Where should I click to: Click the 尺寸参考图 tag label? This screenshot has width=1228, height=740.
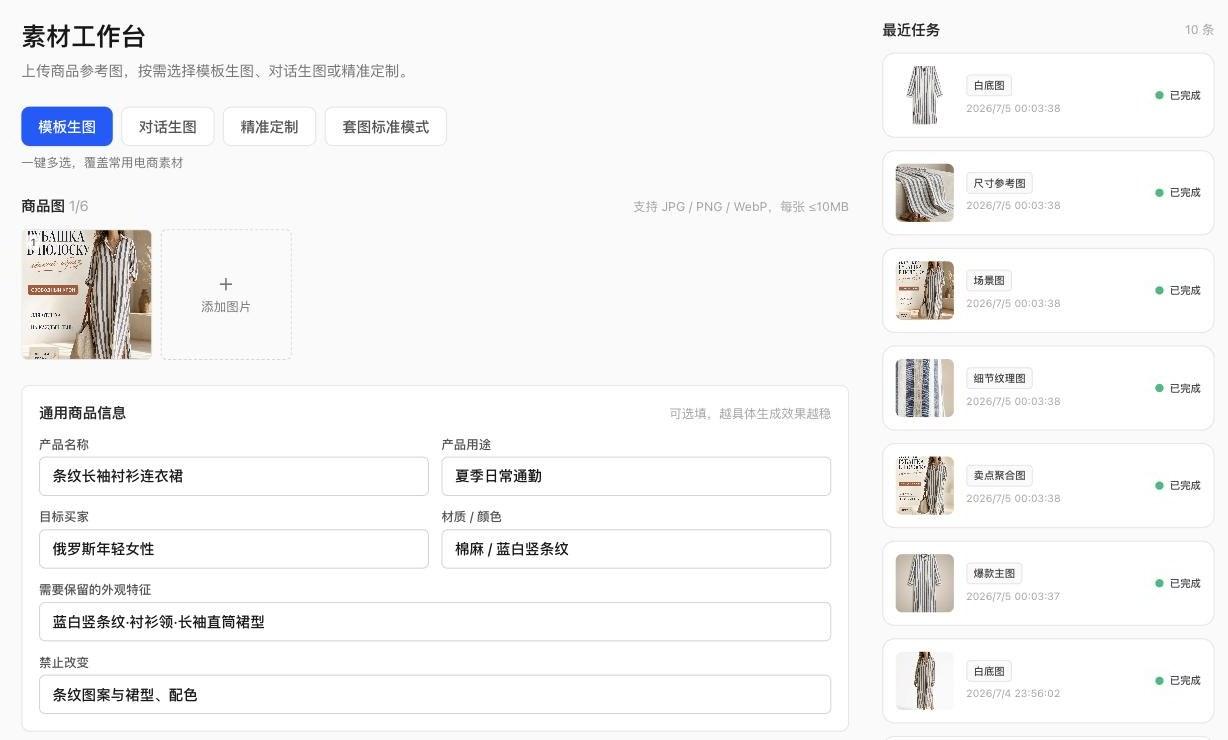pyautogui.click(x=999, y=183)
